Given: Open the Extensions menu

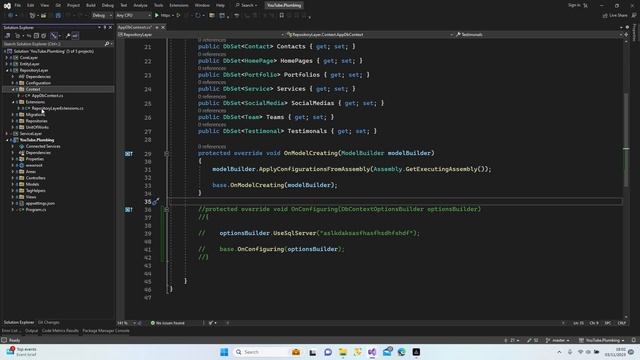Looking at the screenshot, I should 179,5.
